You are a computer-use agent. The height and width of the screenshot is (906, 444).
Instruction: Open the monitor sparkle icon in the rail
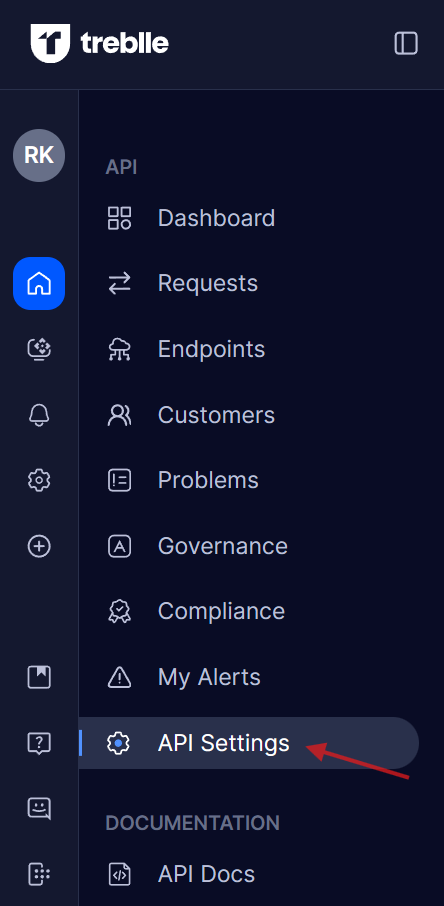tap(39, 350)
